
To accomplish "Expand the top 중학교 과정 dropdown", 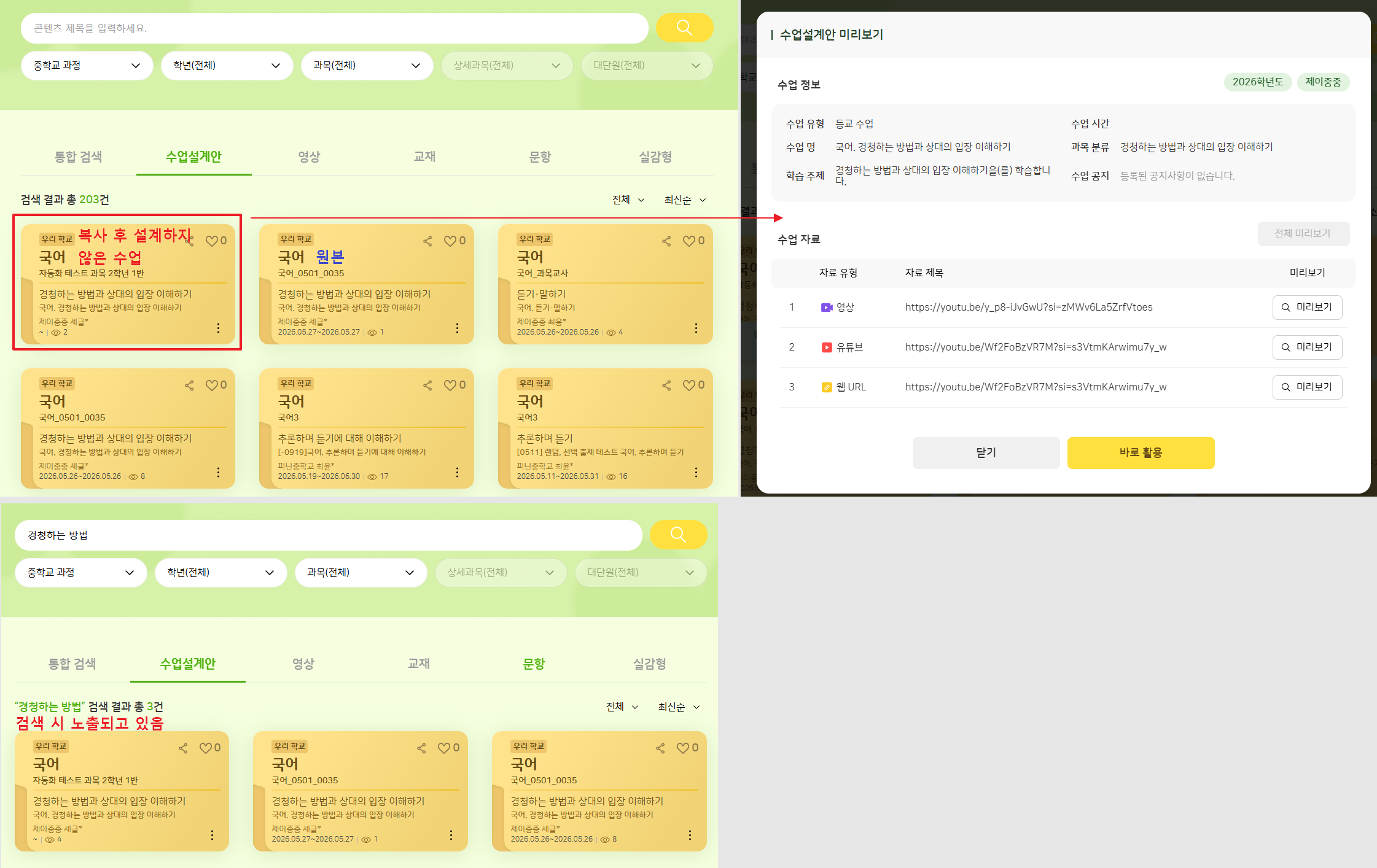I will 87,66.
